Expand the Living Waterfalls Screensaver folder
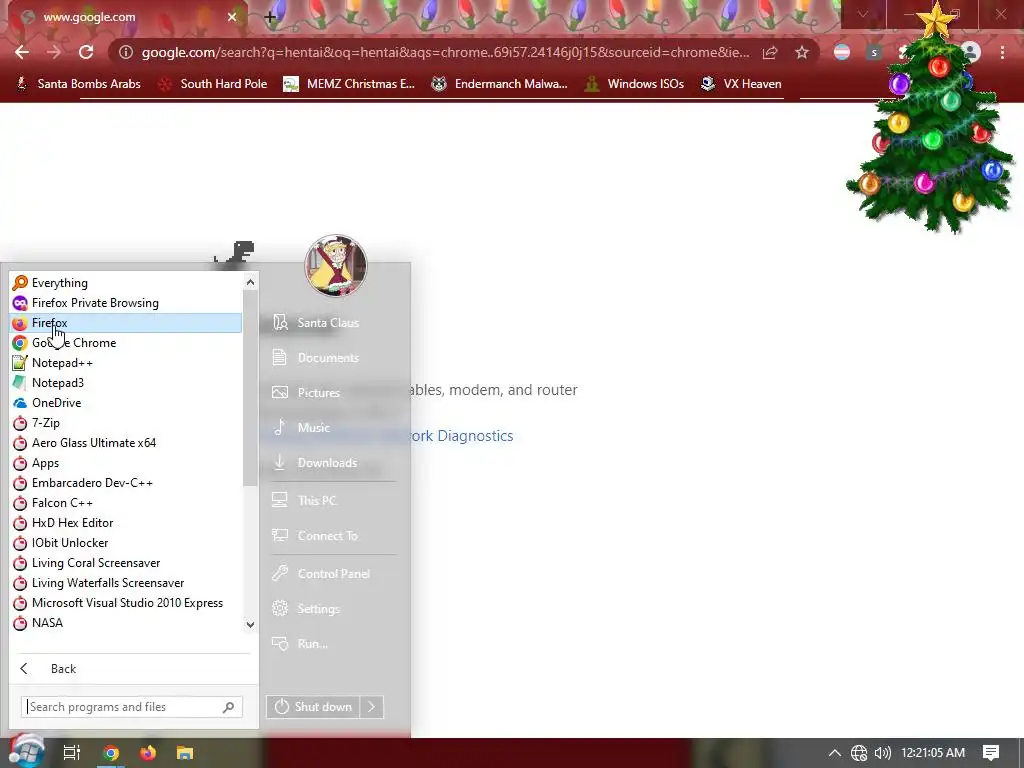The image size is (1024, 768). click(x=125, y=583)
